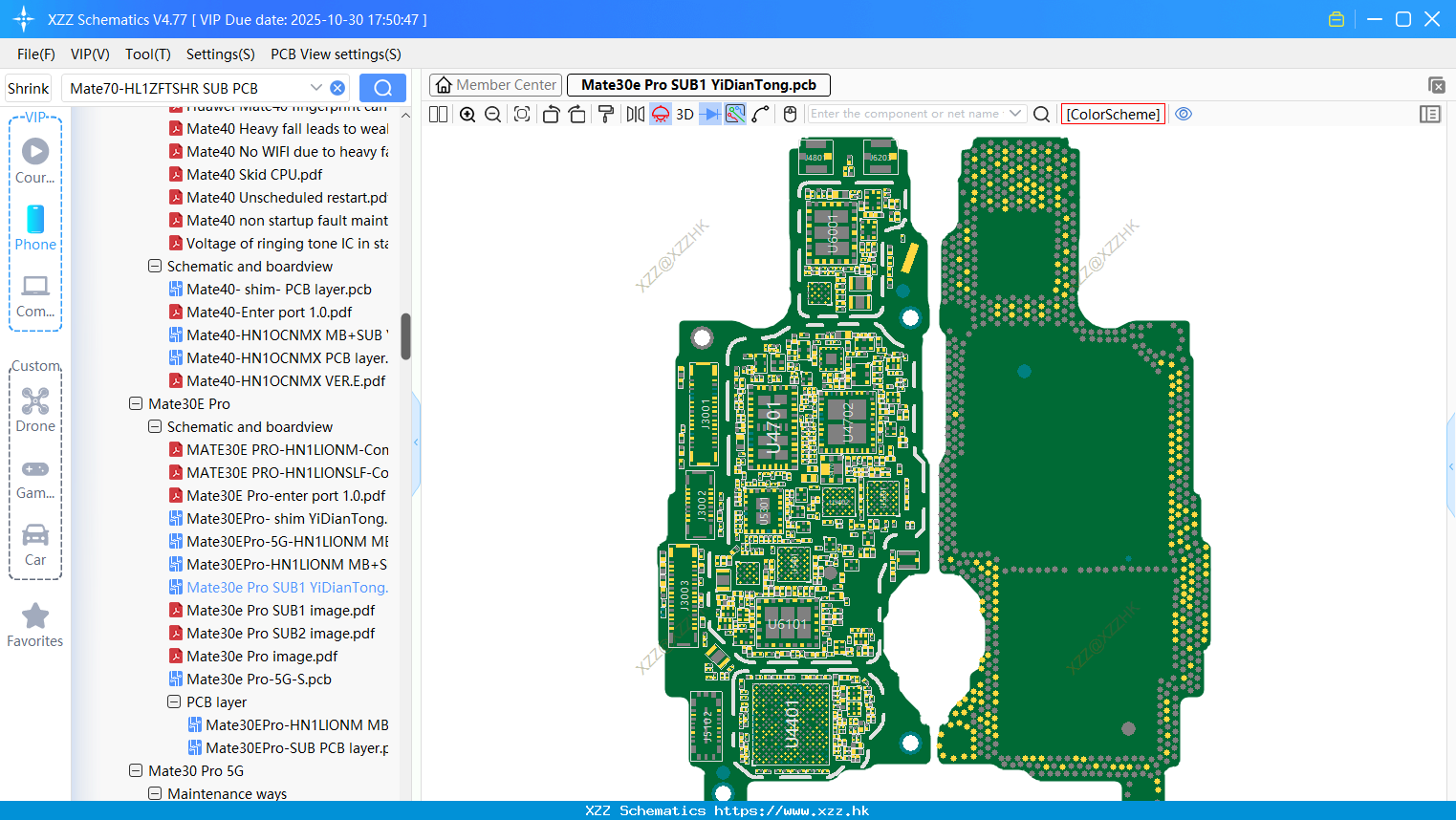Screen dimensions: 1456x820
Task: Zoom out of the PCB view
Action: coord(493,114)
